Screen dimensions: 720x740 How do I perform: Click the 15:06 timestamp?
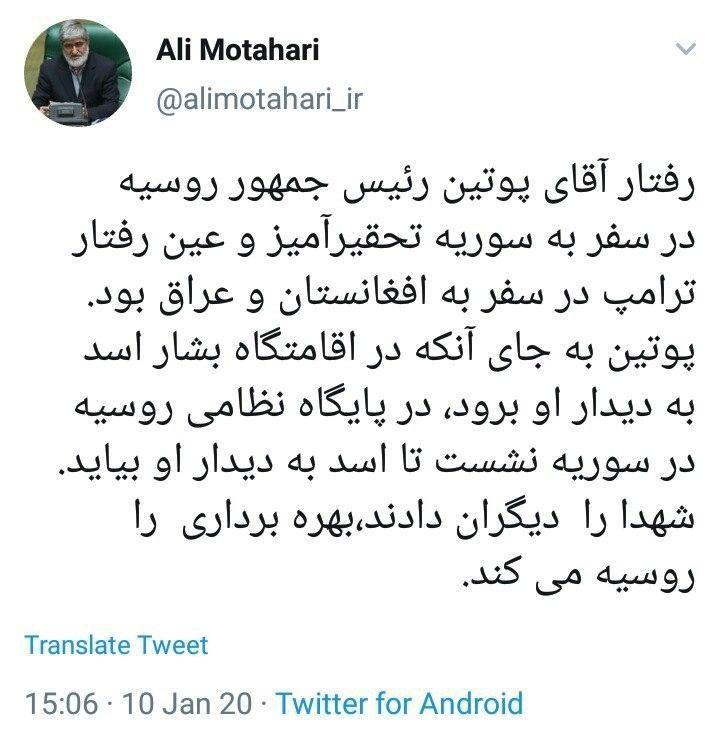62,704
